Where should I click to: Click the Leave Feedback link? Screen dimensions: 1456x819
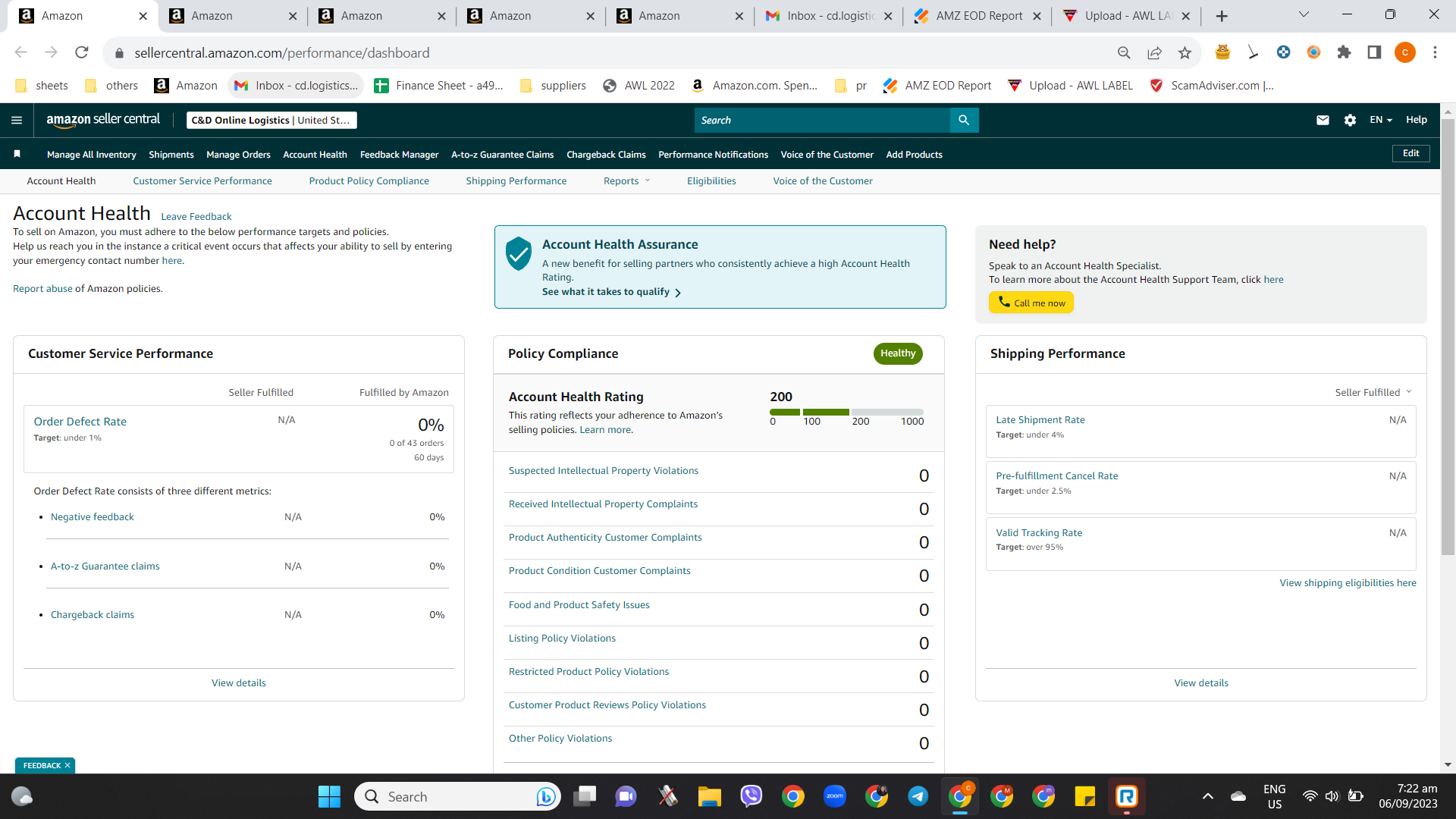tap(196, 217)
